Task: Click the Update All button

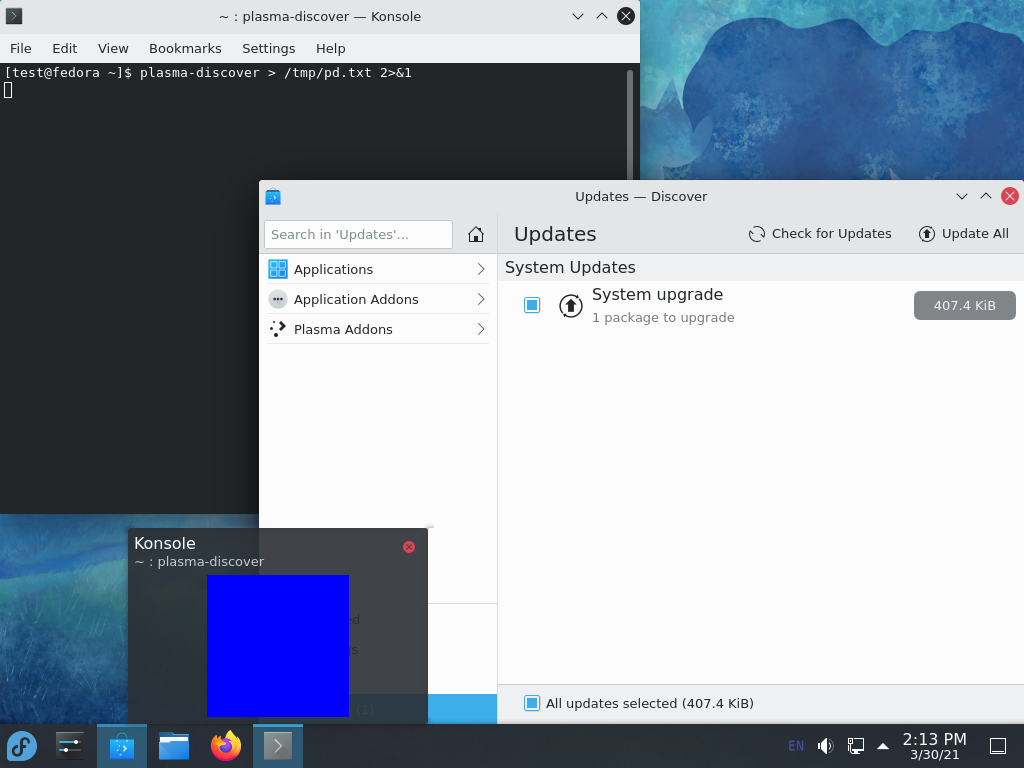Action: [x=964, y=234]
